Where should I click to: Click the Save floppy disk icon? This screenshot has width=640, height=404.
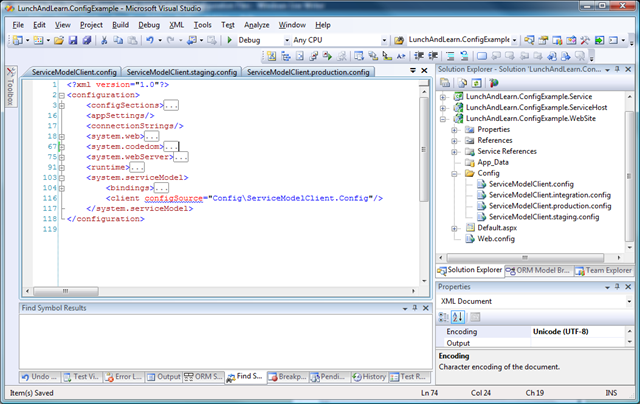click(x=73, y=40)
